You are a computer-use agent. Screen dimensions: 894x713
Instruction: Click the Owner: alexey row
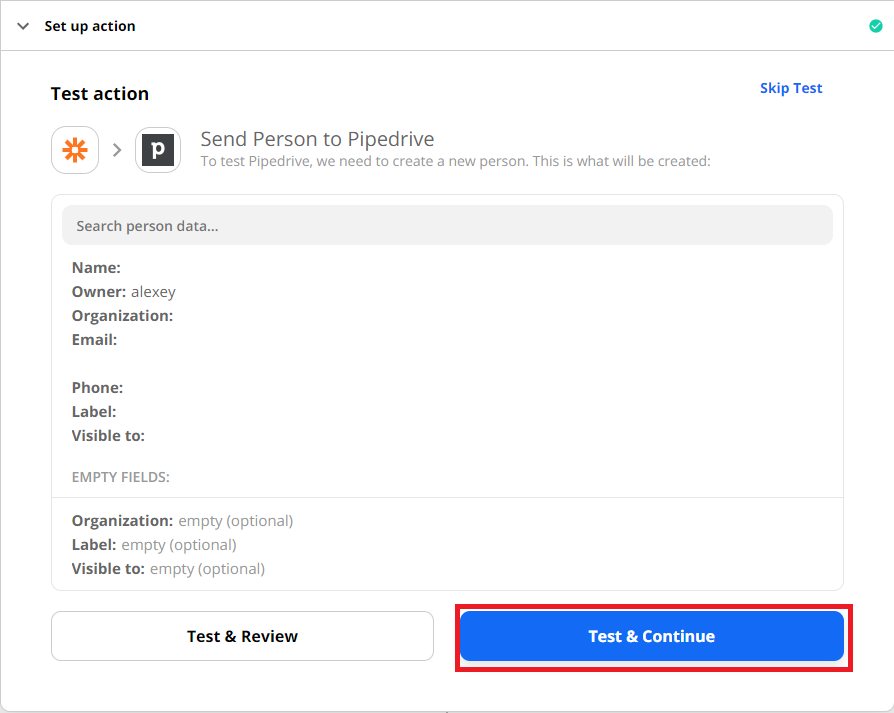124,292
